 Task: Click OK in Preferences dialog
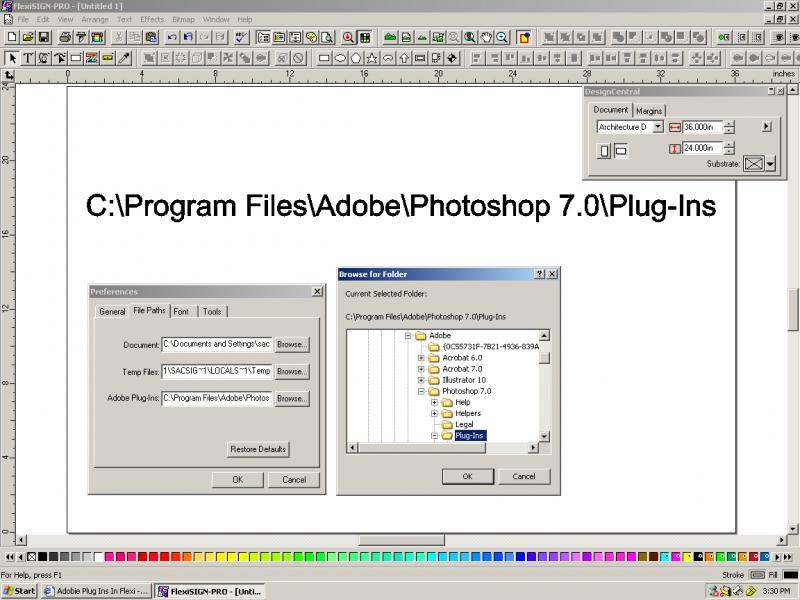(x=238, y=480)
